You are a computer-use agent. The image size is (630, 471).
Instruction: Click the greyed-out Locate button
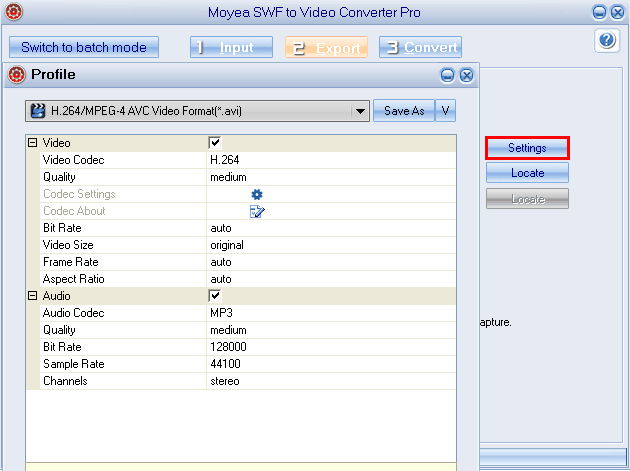527,199
